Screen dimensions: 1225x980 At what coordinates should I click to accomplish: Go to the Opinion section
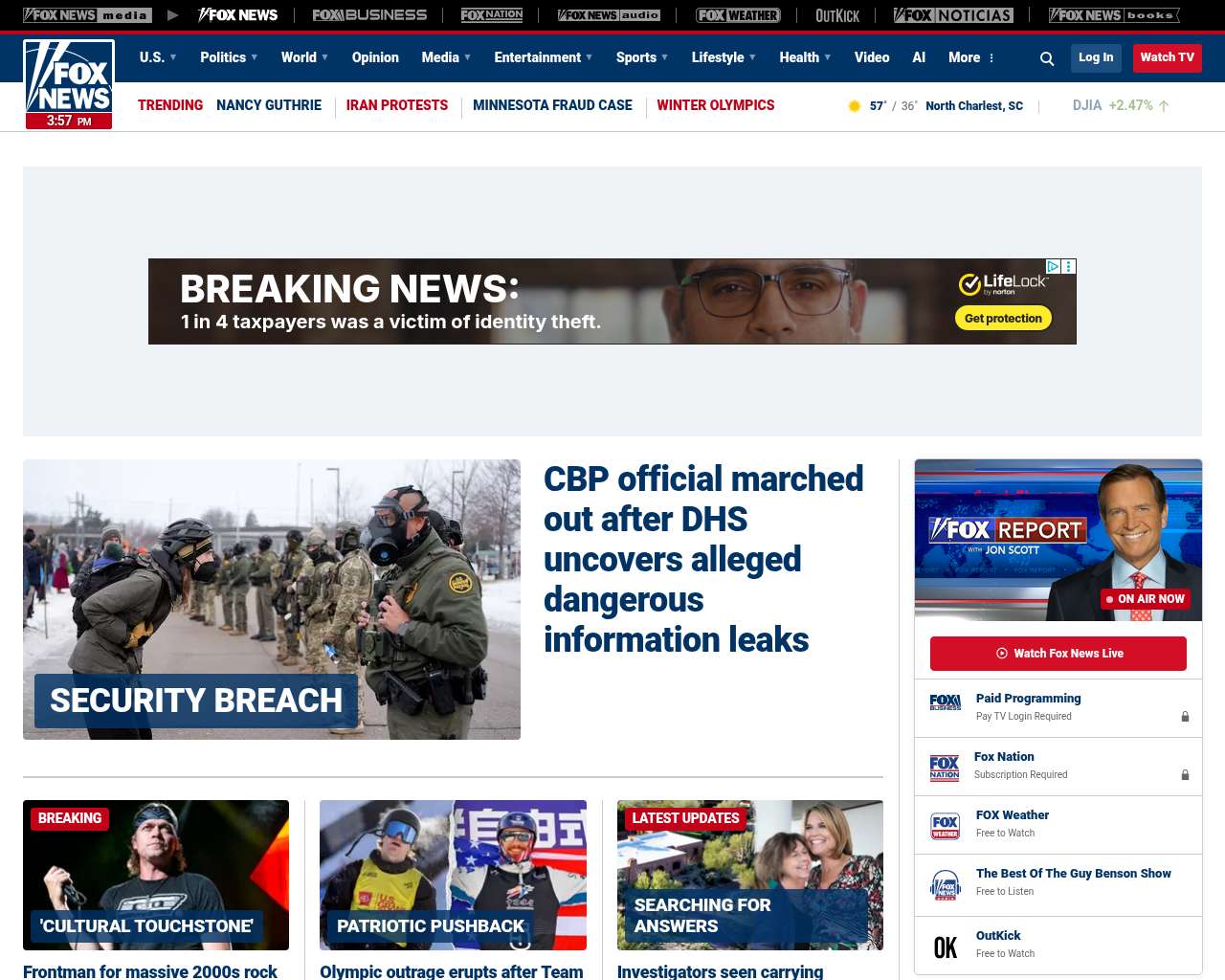coord(375,57)
